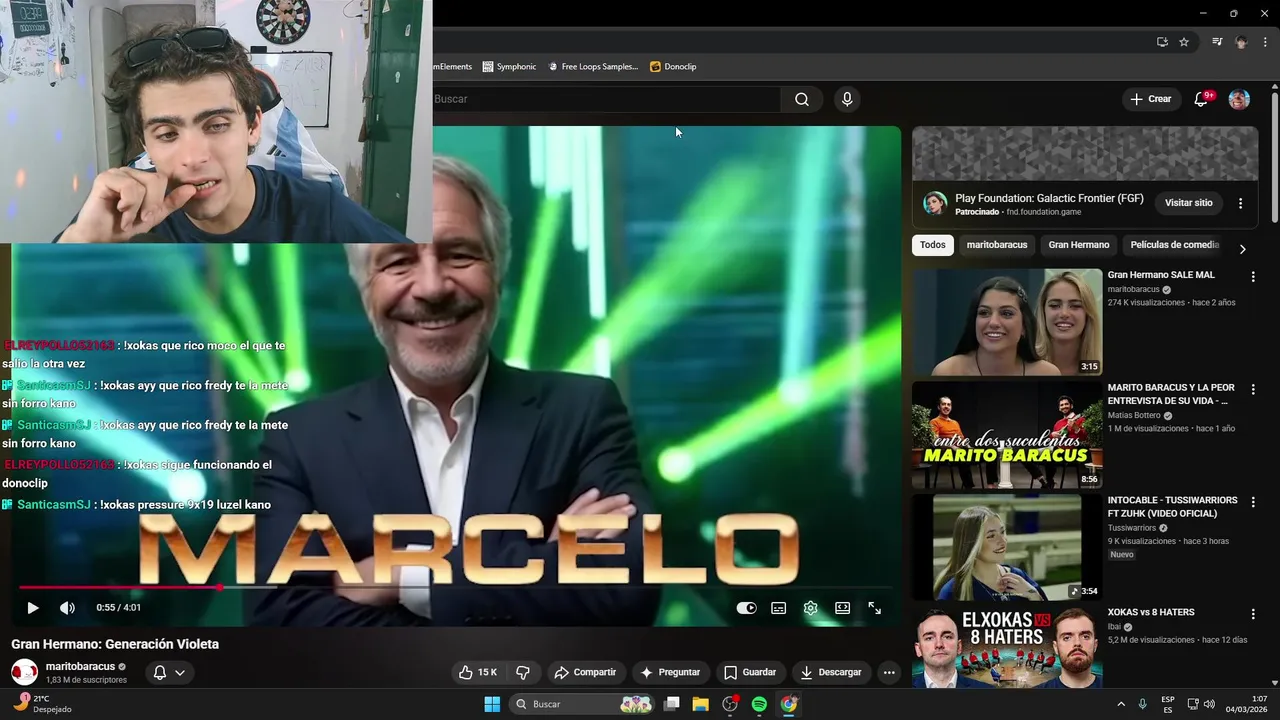Open YouTube notifications bell with 9+ badge
Viewport: 1280px width, 720px height.
[1202, 99]
